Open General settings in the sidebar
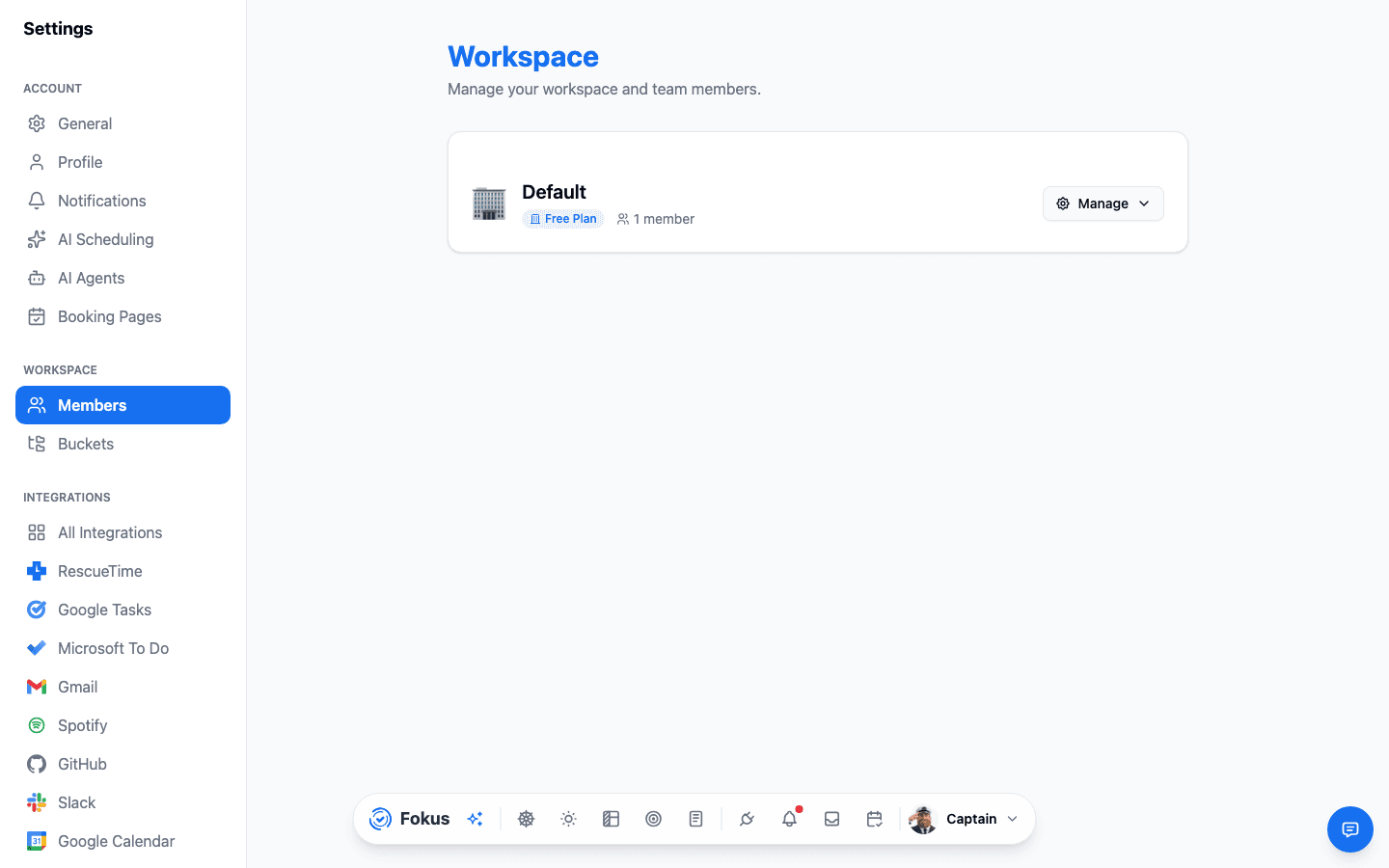The height and width of the screenshot is (868, 1389). [123, 123]
